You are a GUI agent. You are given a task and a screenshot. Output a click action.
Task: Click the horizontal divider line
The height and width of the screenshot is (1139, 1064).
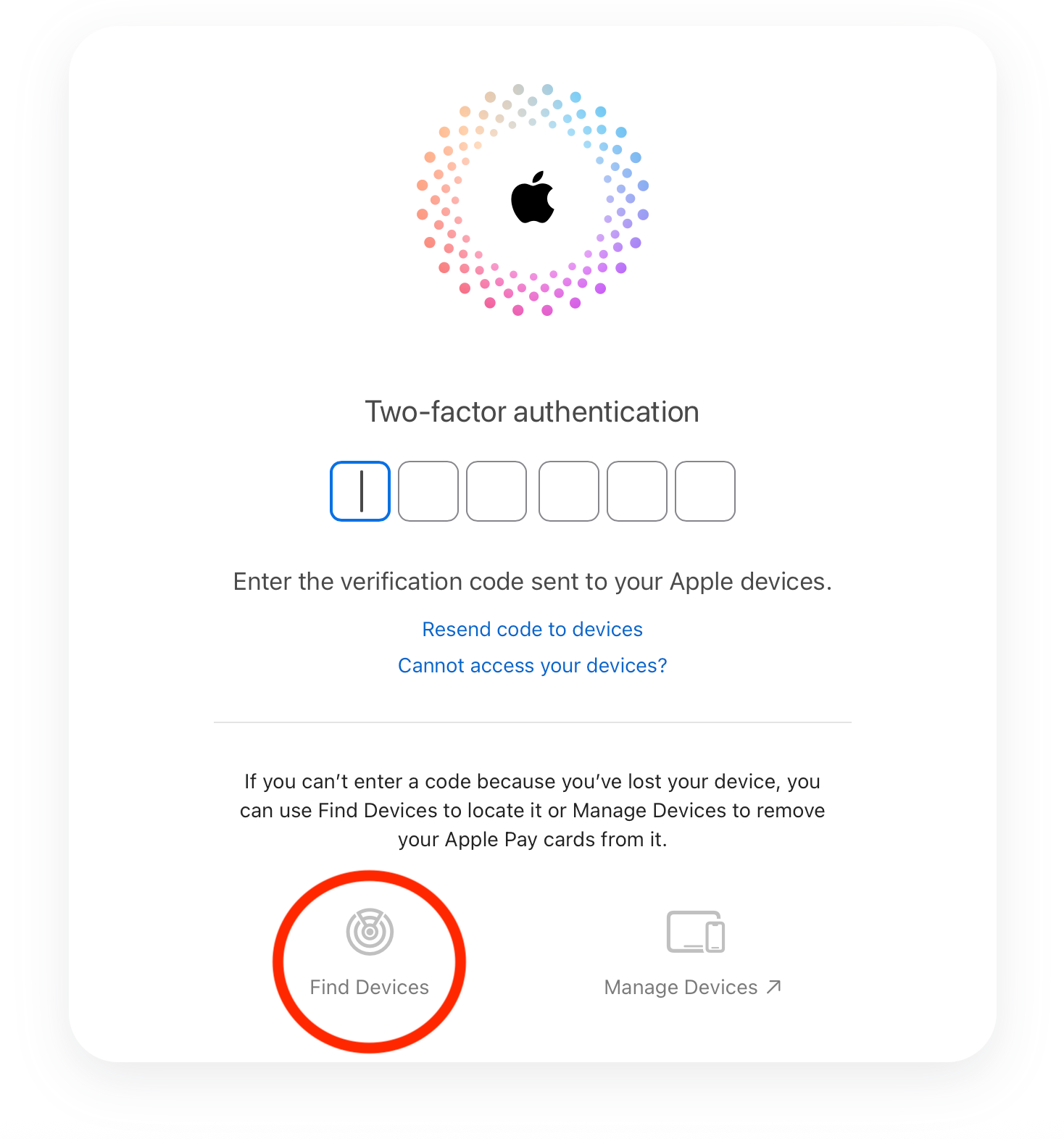pyautogui.click(x=532, y=722)
